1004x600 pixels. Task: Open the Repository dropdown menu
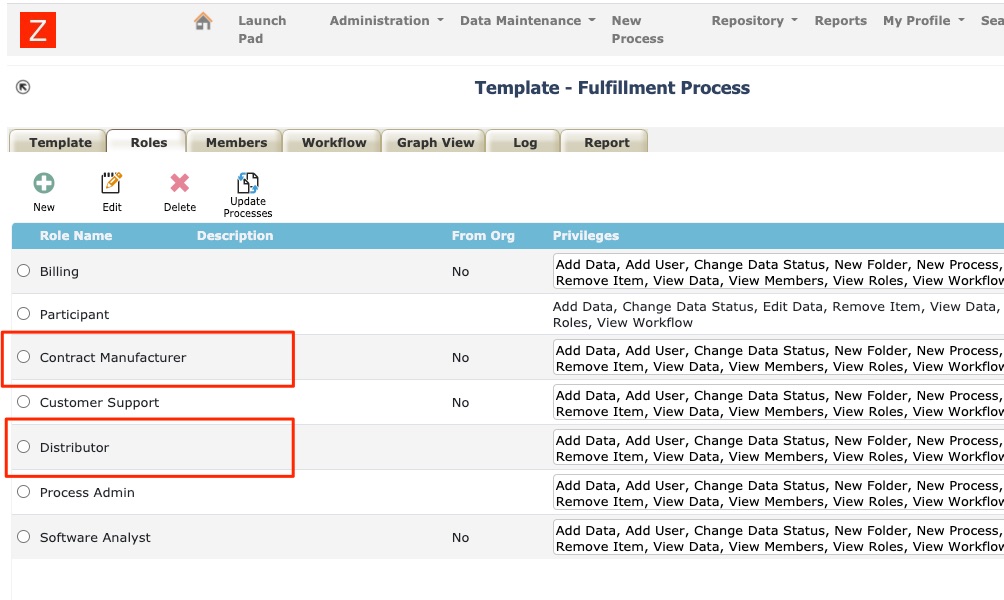pos(749,20)
